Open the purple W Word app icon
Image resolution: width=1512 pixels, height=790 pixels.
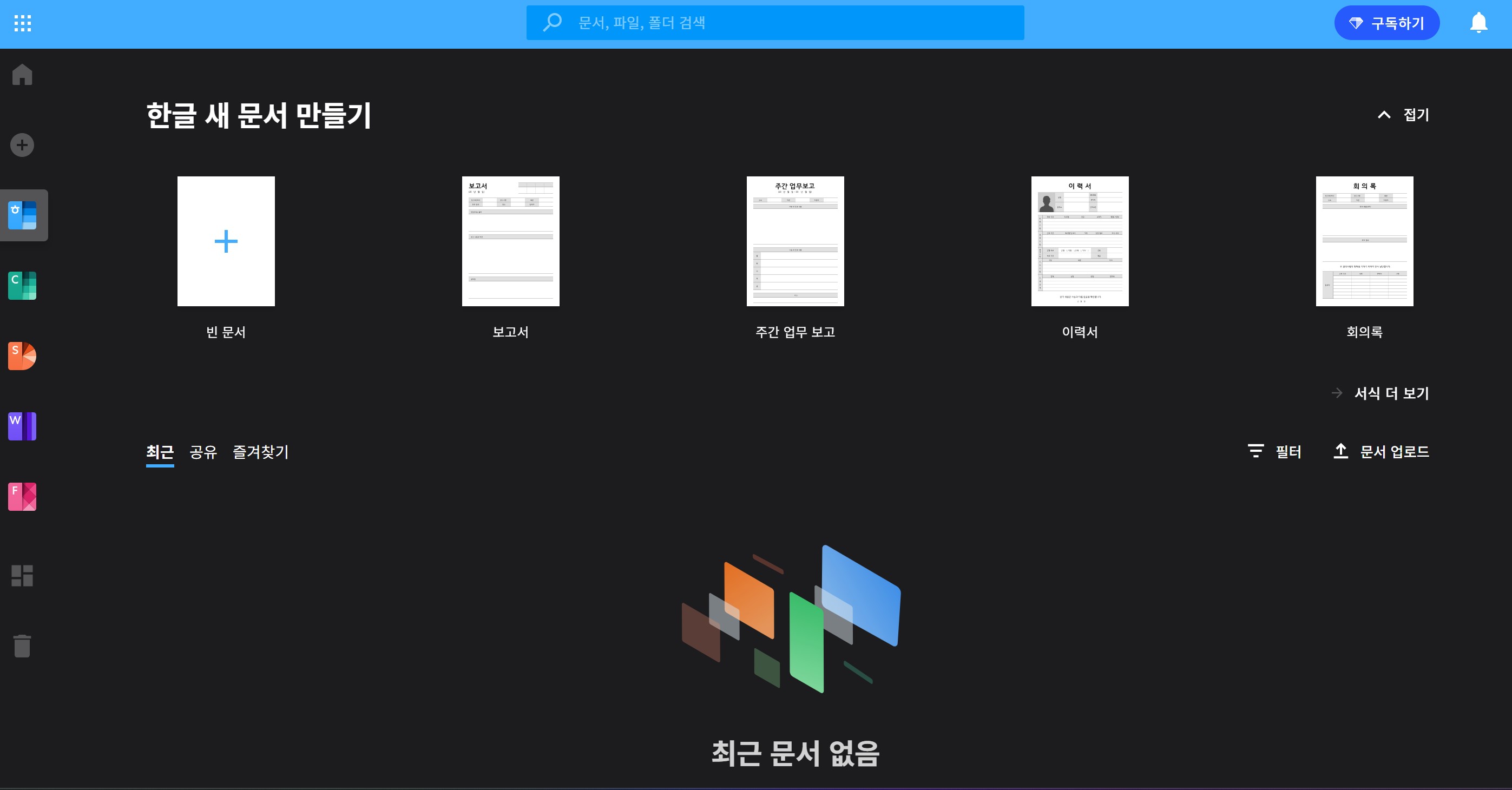pos(22,427)
